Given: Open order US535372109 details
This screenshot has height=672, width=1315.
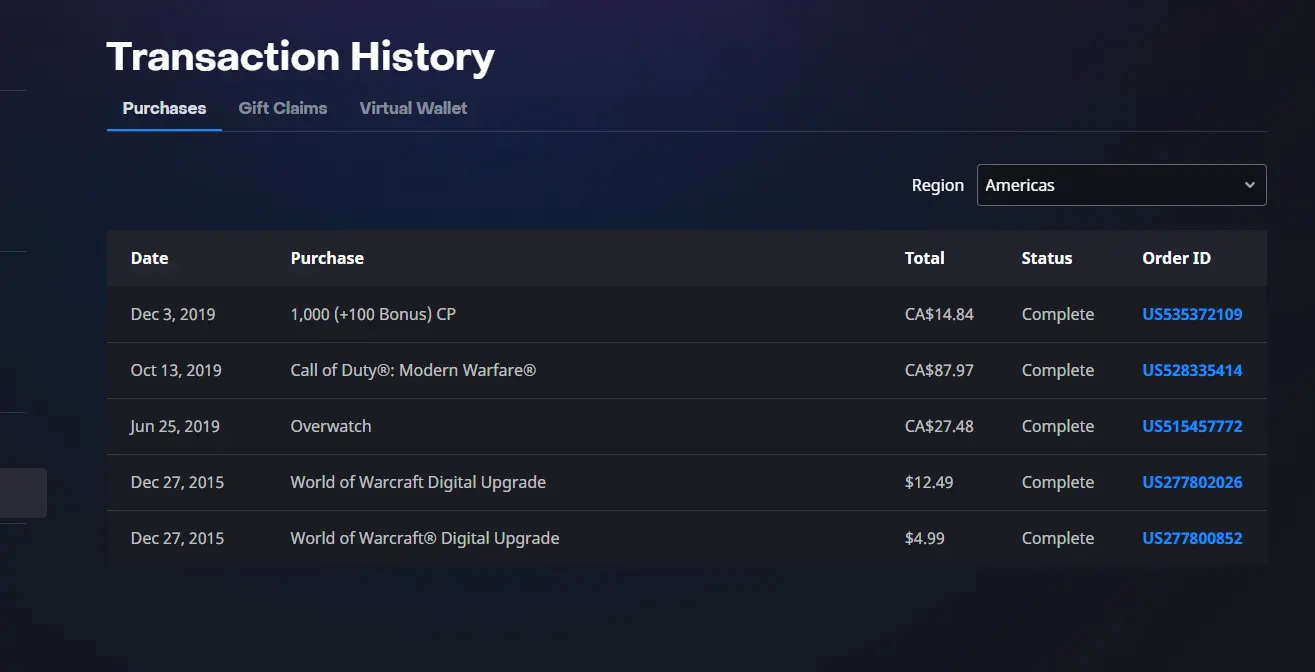Looking at the screenshot, I should click(1192, 314).
